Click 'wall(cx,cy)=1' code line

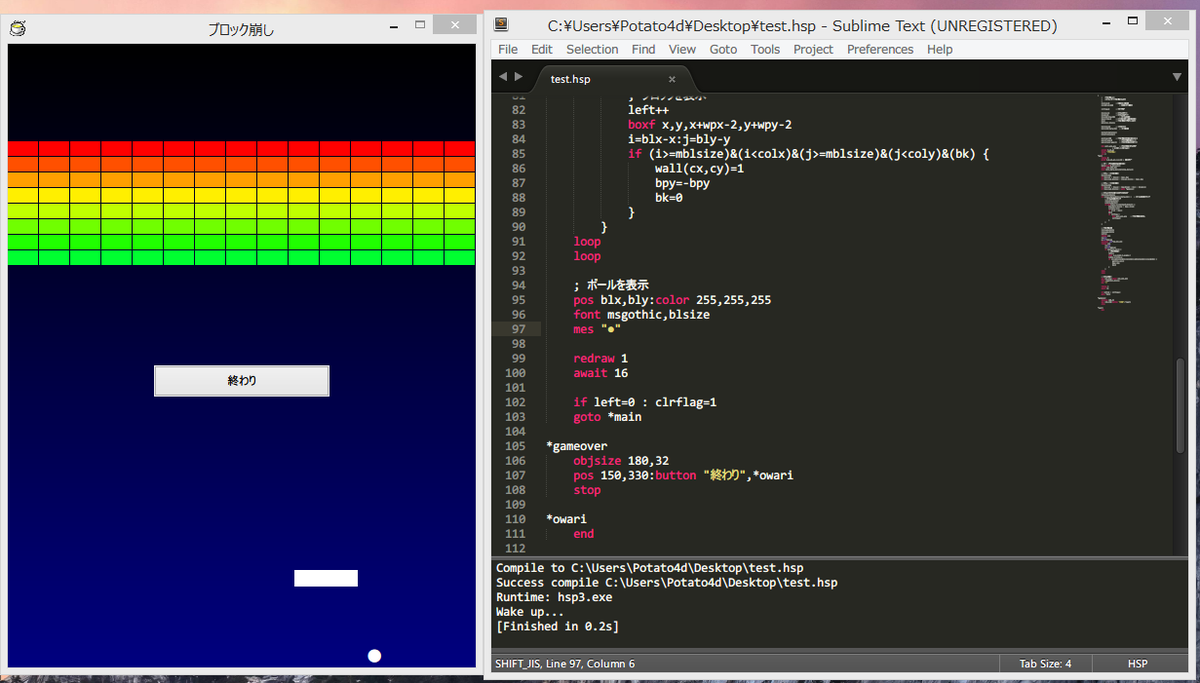[700, 169]
